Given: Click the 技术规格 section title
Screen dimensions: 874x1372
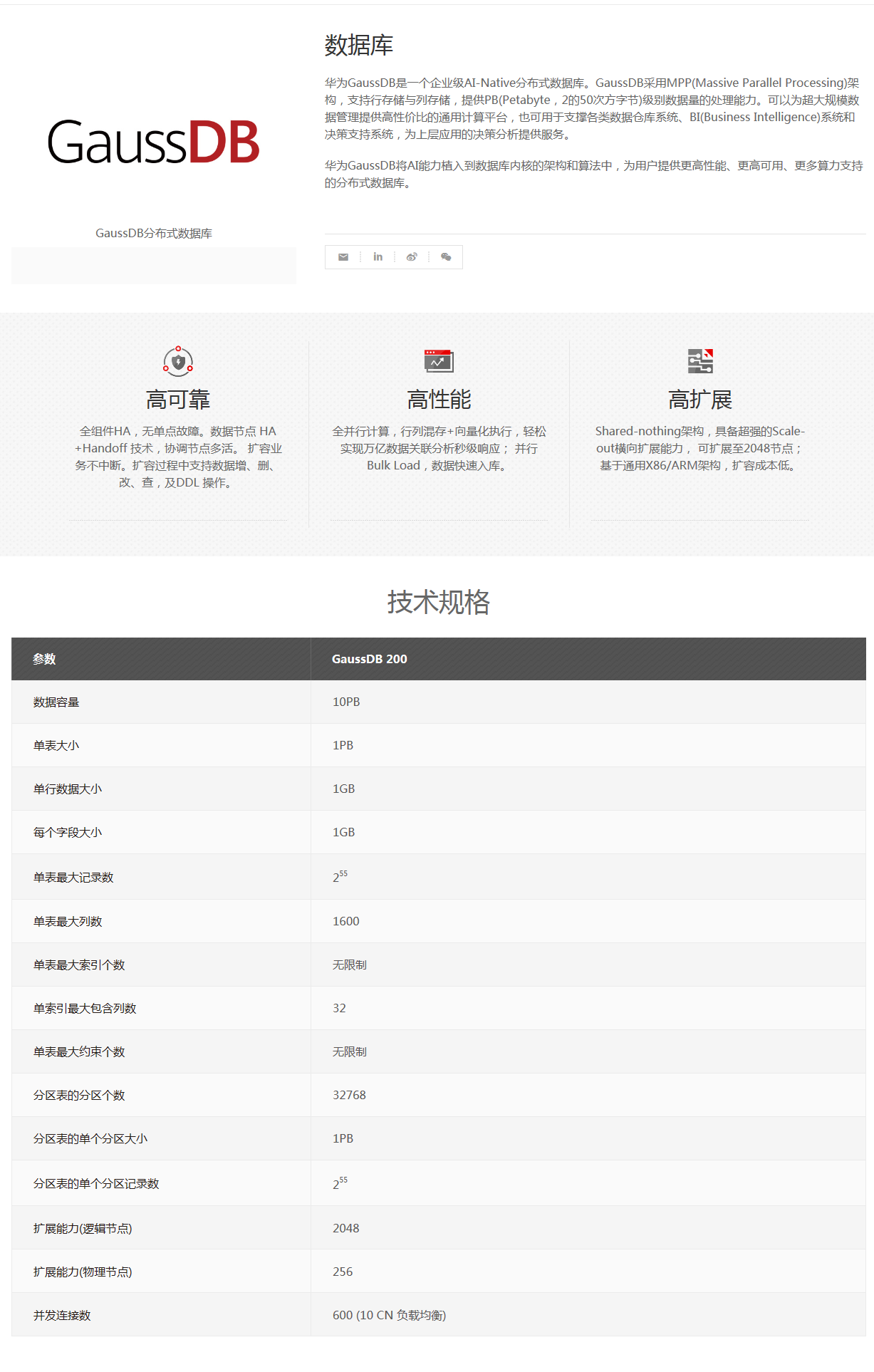Looking at the screenshot, I should coord(439,602).
